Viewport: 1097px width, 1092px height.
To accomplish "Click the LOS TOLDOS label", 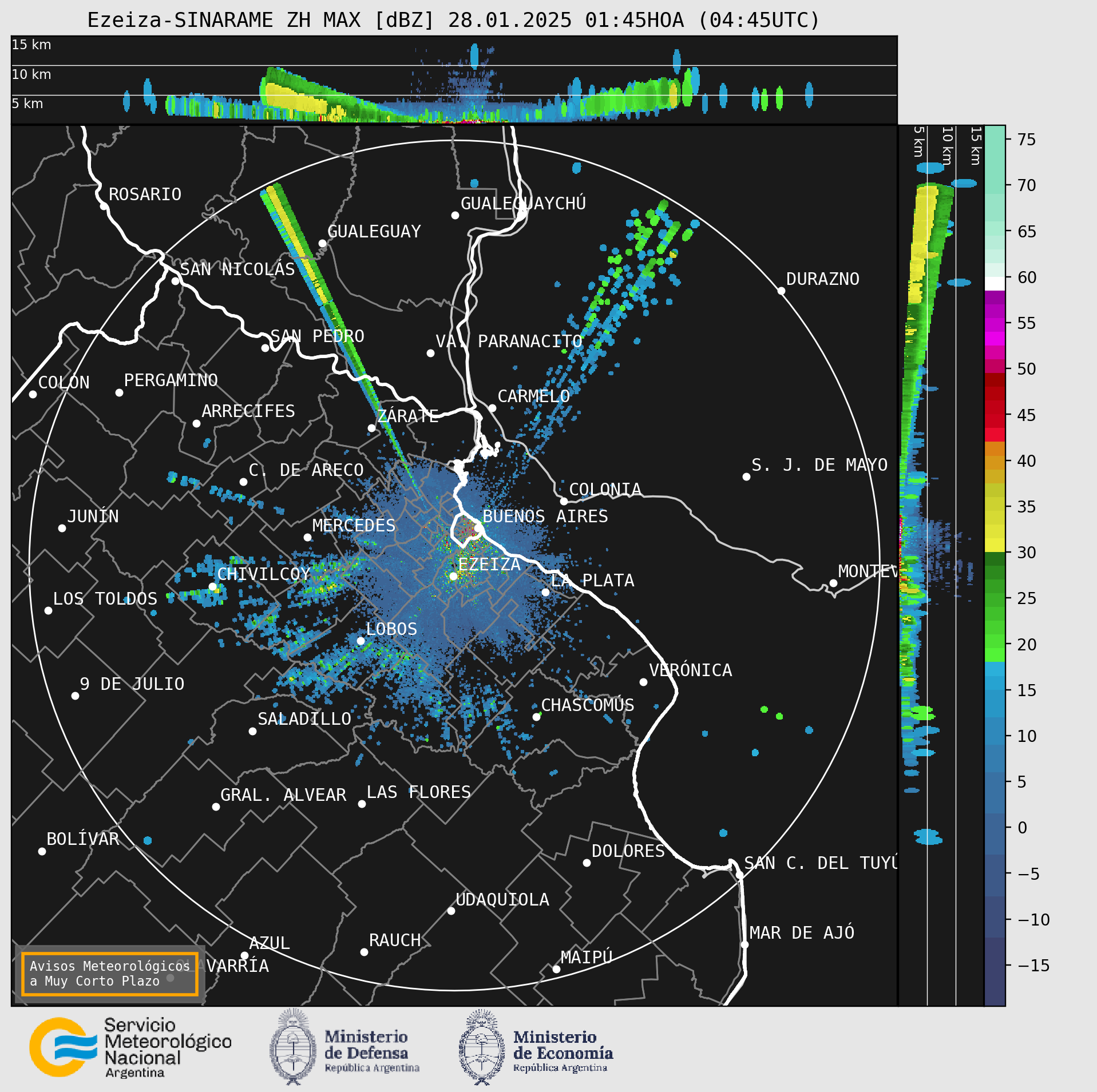I will [105, 599].
